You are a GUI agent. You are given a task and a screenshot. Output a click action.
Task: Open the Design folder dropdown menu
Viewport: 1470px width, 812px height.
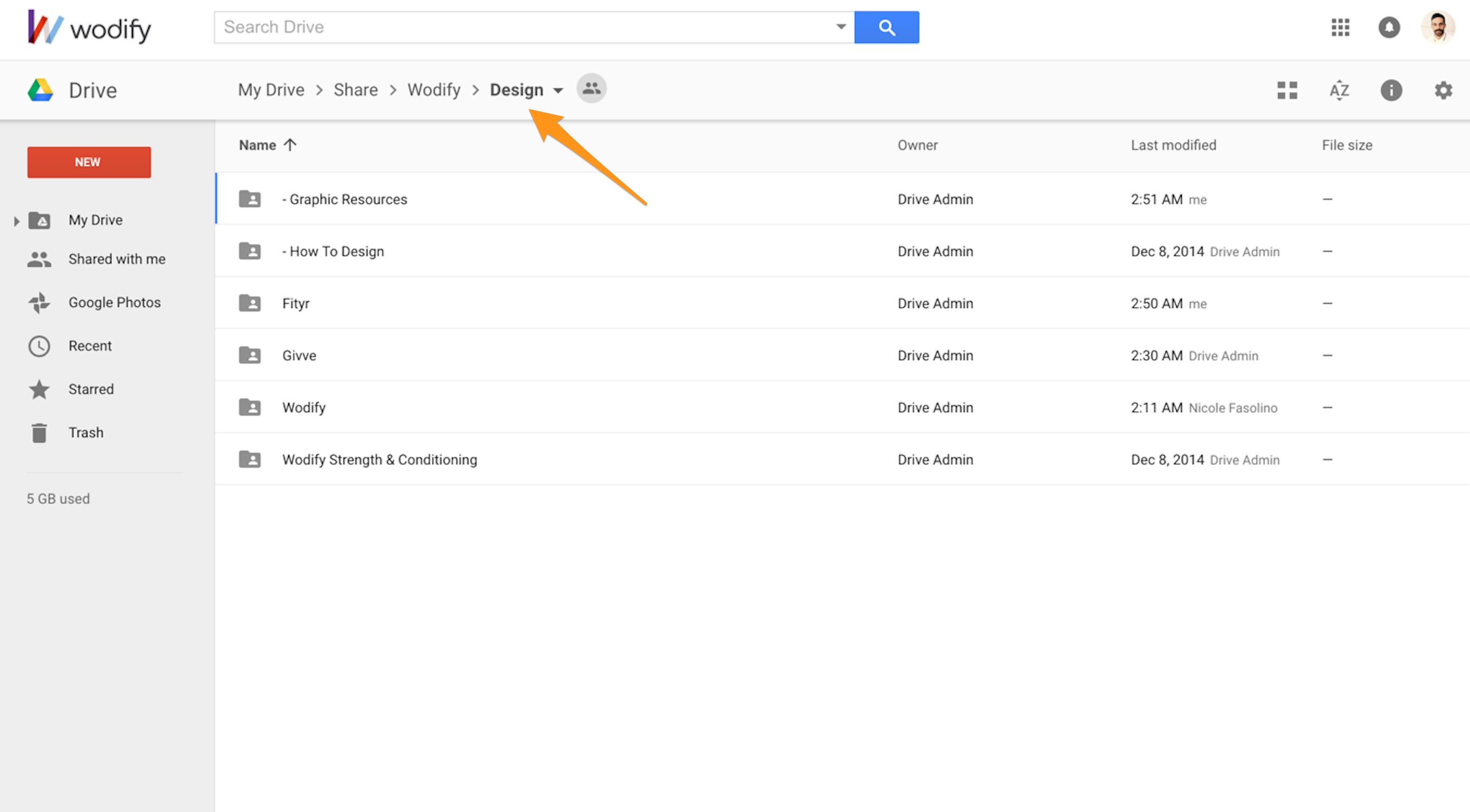[x=558, y=91]
